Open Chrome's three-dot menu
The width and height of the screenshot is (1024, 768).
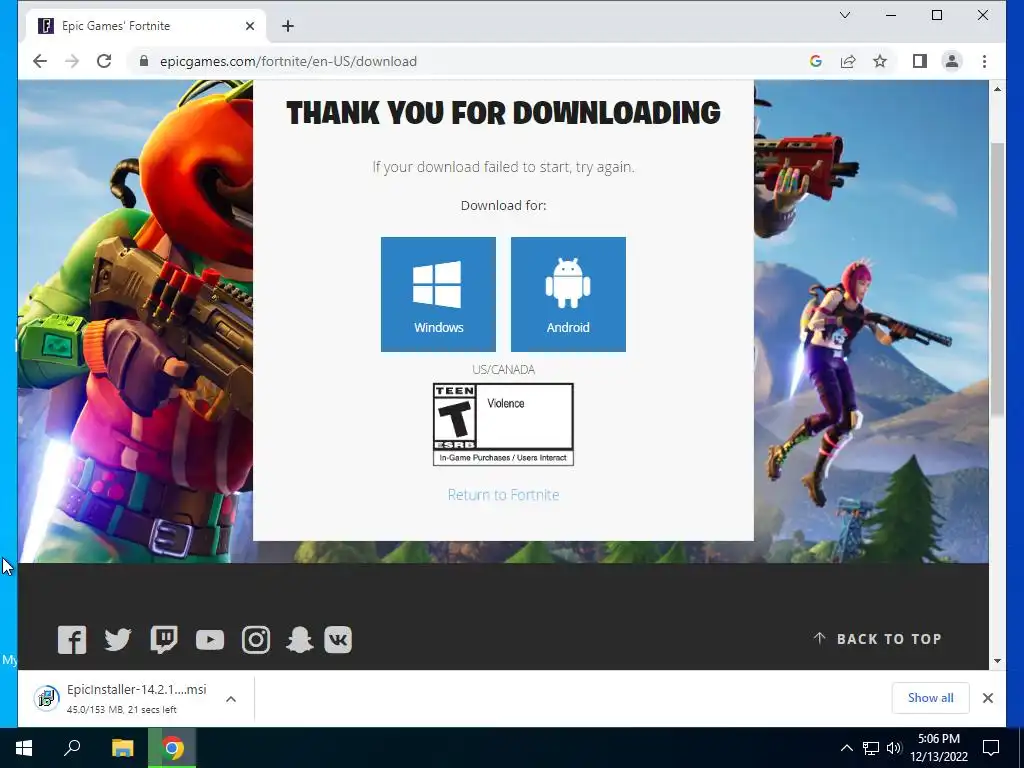tap(984, 61)
